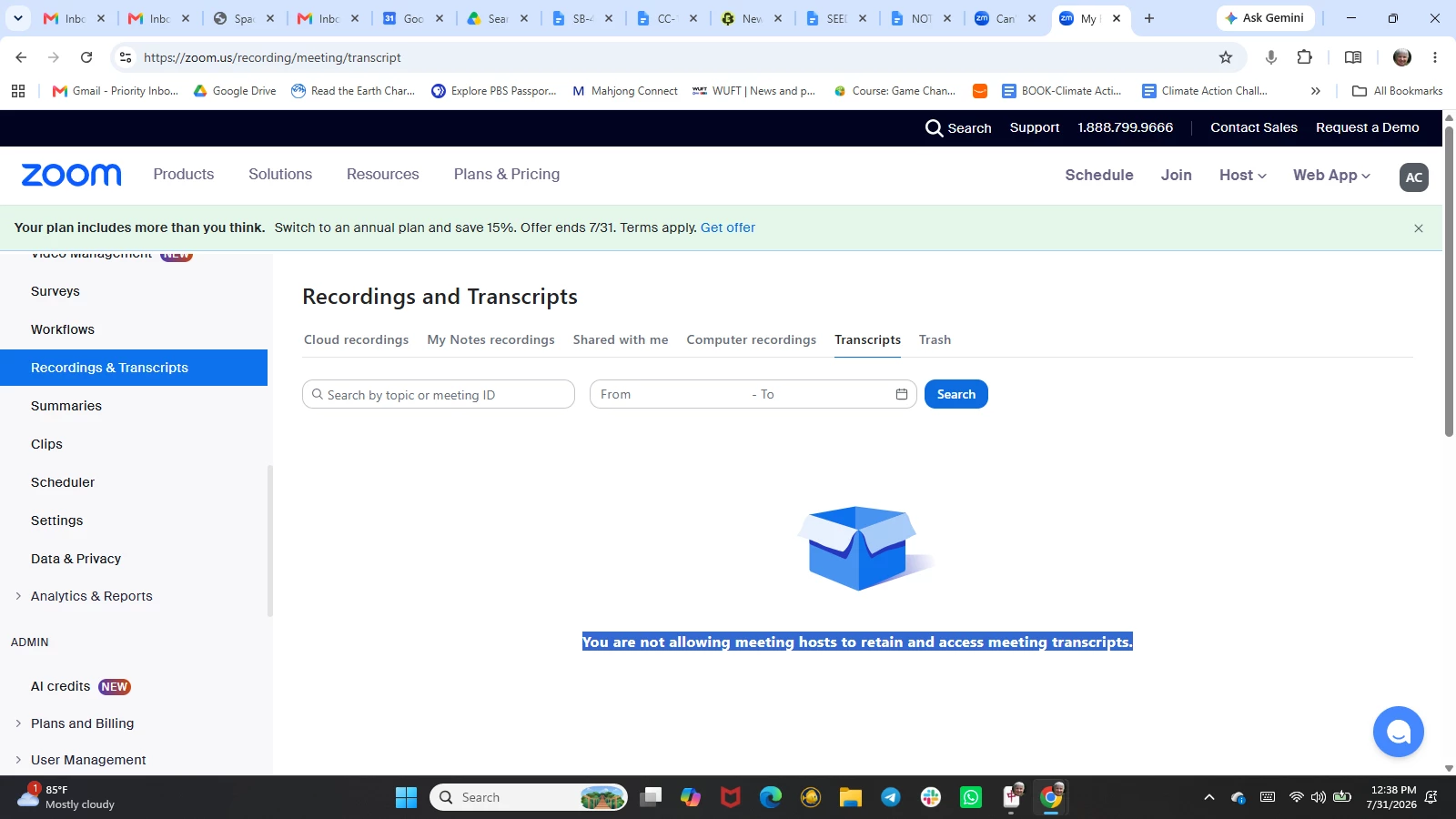Open Ask Gemini
Screen dimensions: 1456x819
point(1264,18)
